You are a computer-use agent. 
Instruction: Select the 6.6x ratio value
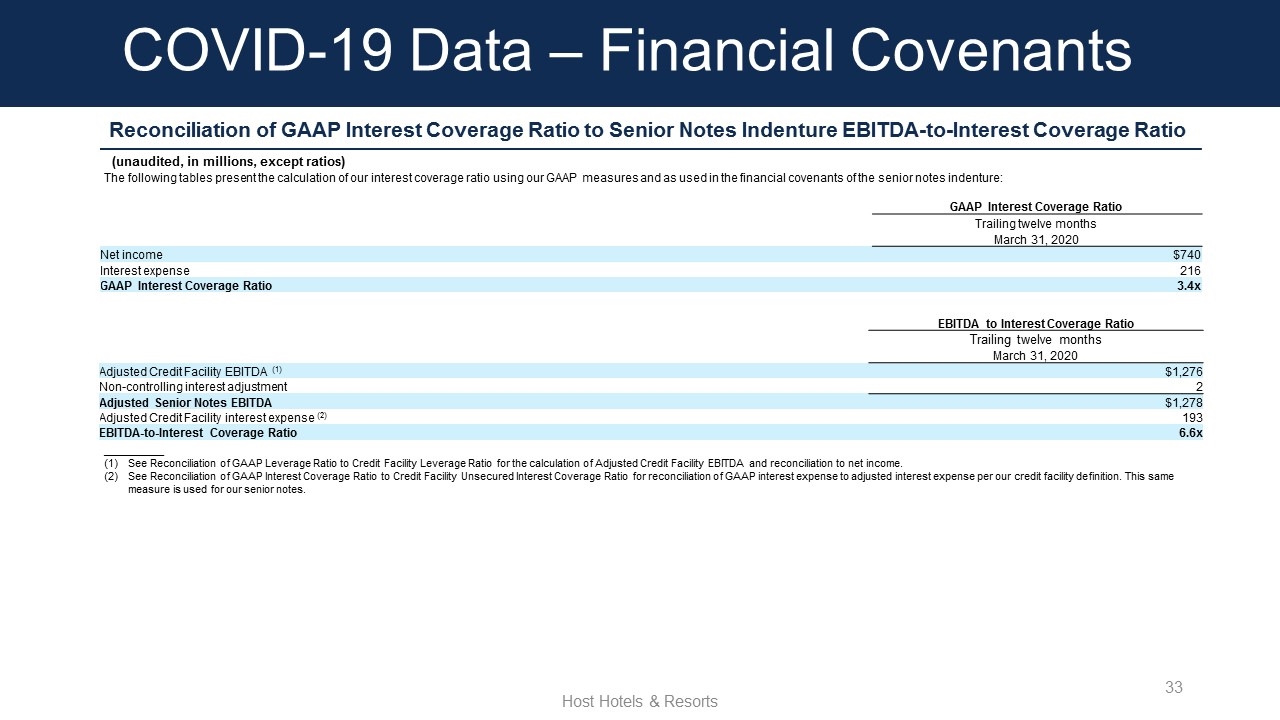[1190, 433]
